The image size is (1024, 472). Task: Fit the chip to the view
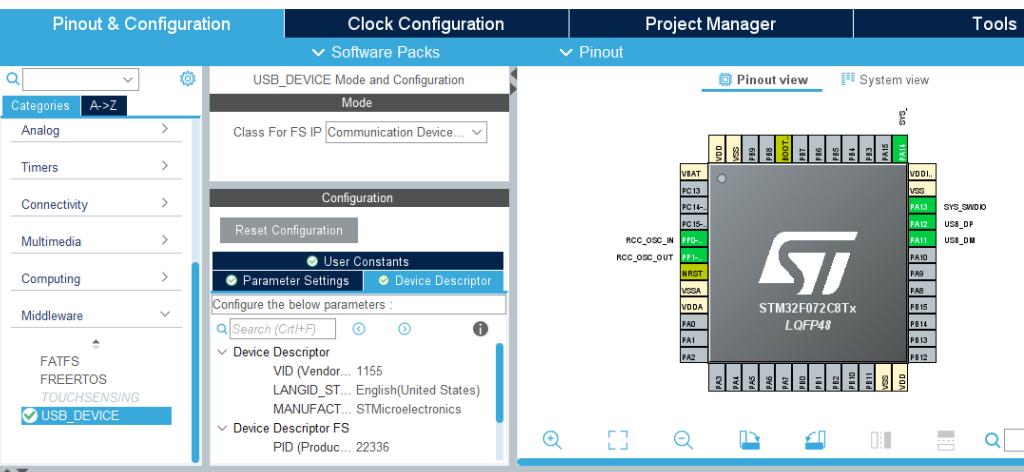click(x=617, y=439)
